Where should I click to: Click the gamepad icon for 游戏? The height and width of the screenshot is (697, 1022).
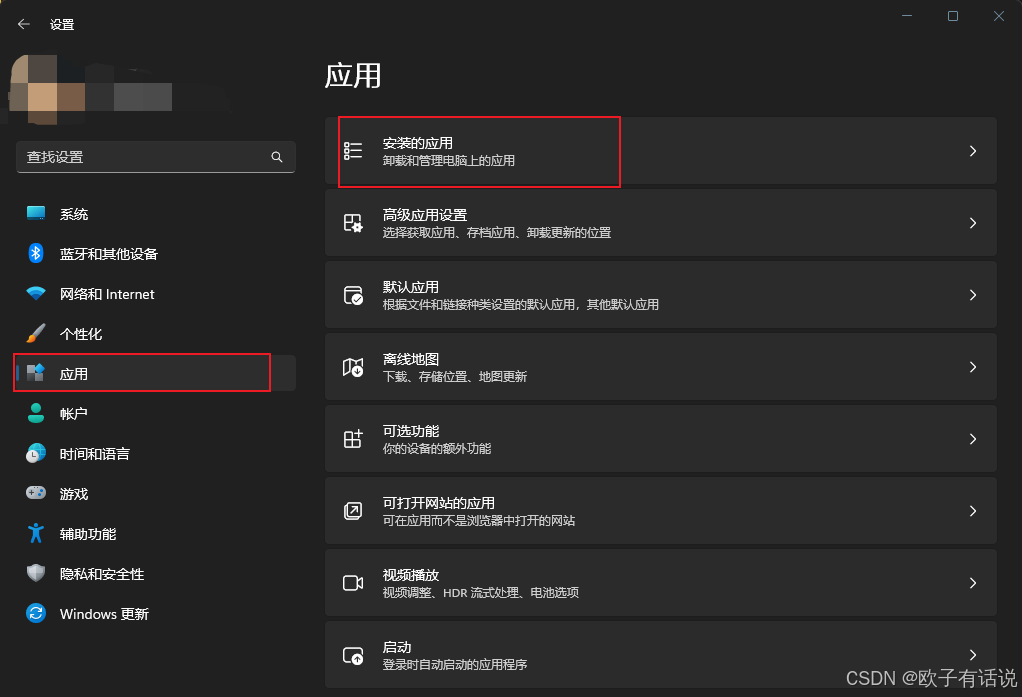coord(36,493)
